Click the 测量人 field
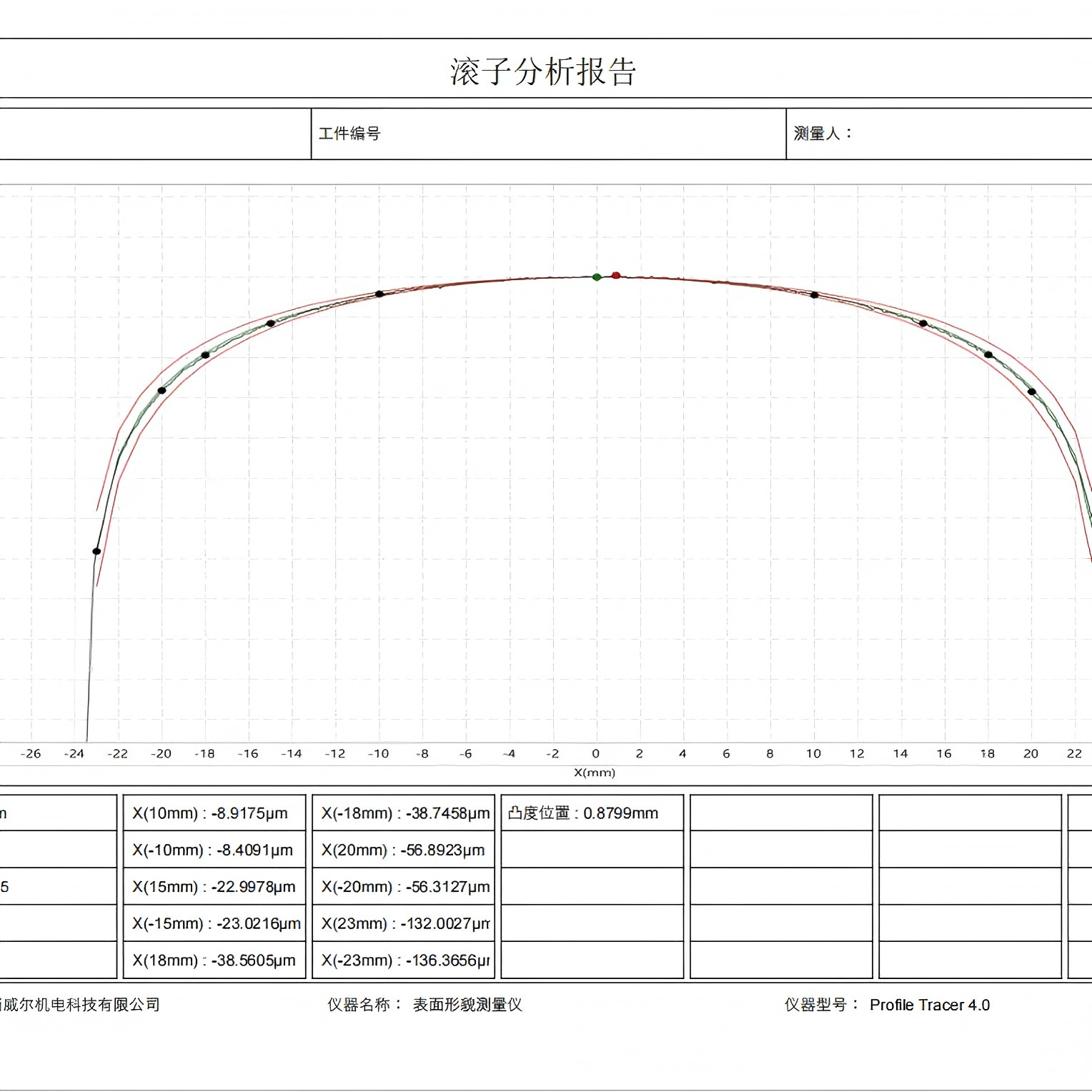 tap(938, 134)
